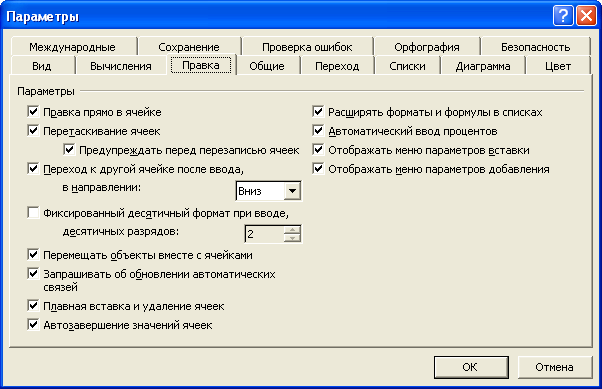The height and width of the screenshot is (389, 602).
Task: Switch to the Вычисления tab
Action: (x=121, y=66)
